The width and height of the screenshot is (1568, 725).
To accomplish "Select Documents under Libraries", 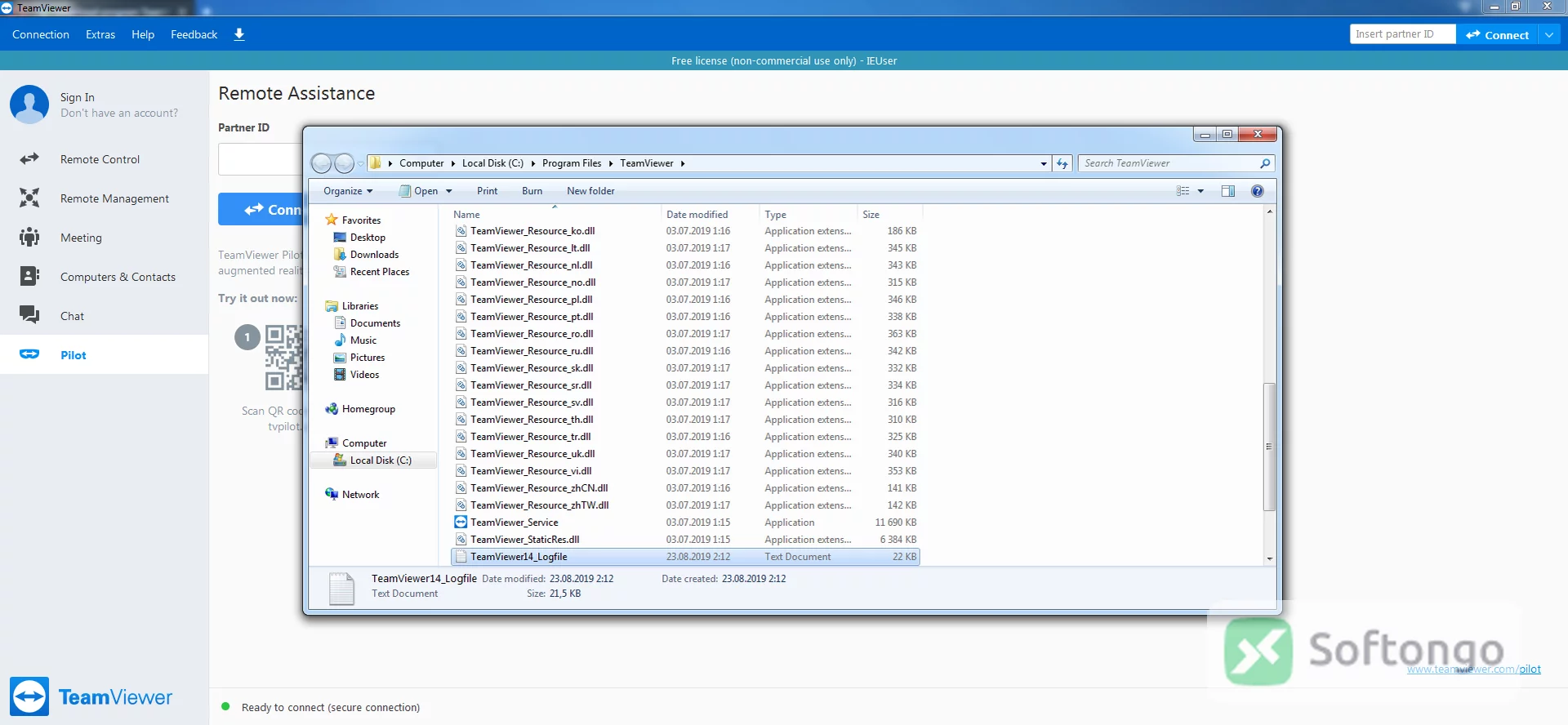I will click(x=375, y=323).
